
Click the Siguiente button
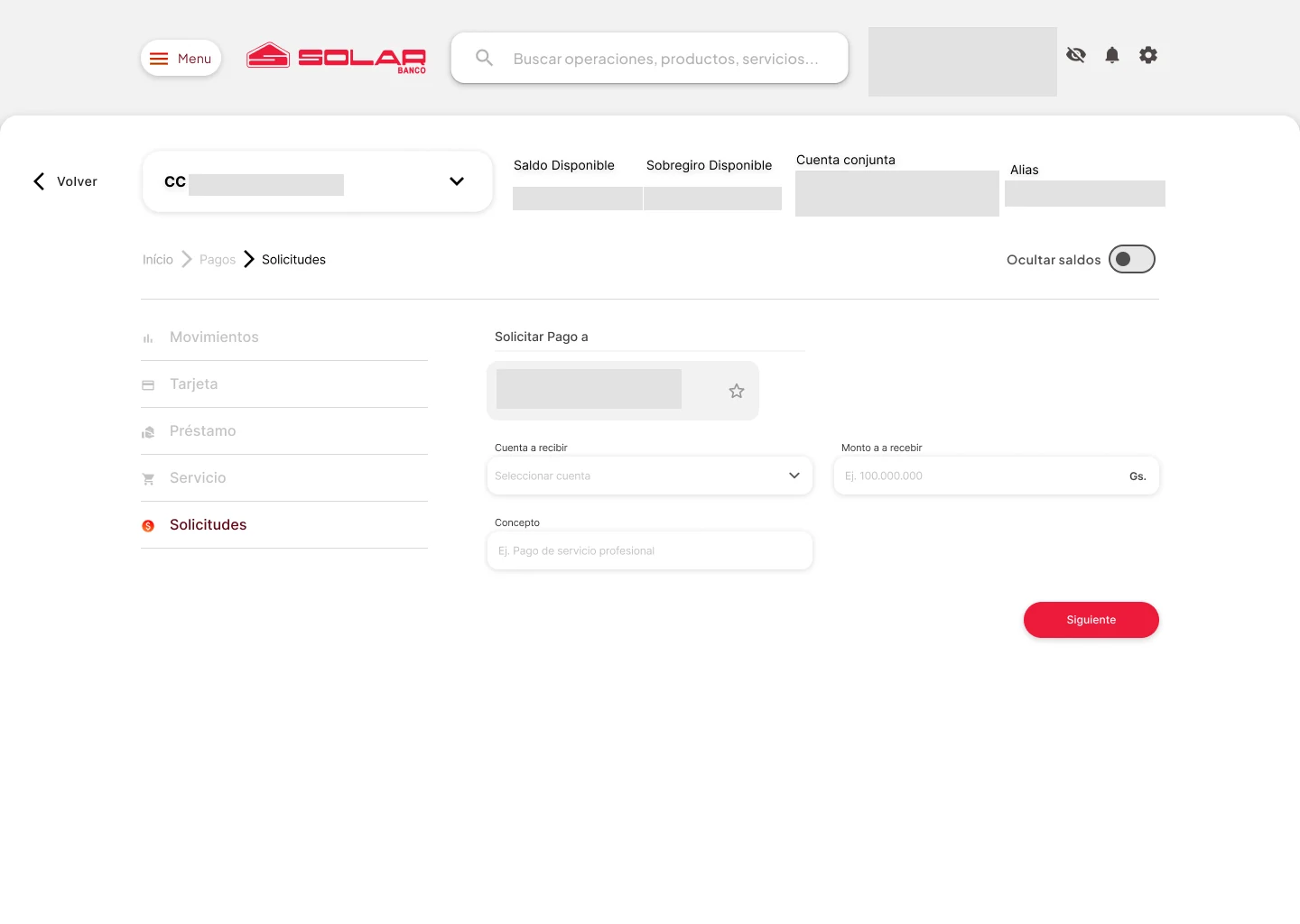[1091, 620]
